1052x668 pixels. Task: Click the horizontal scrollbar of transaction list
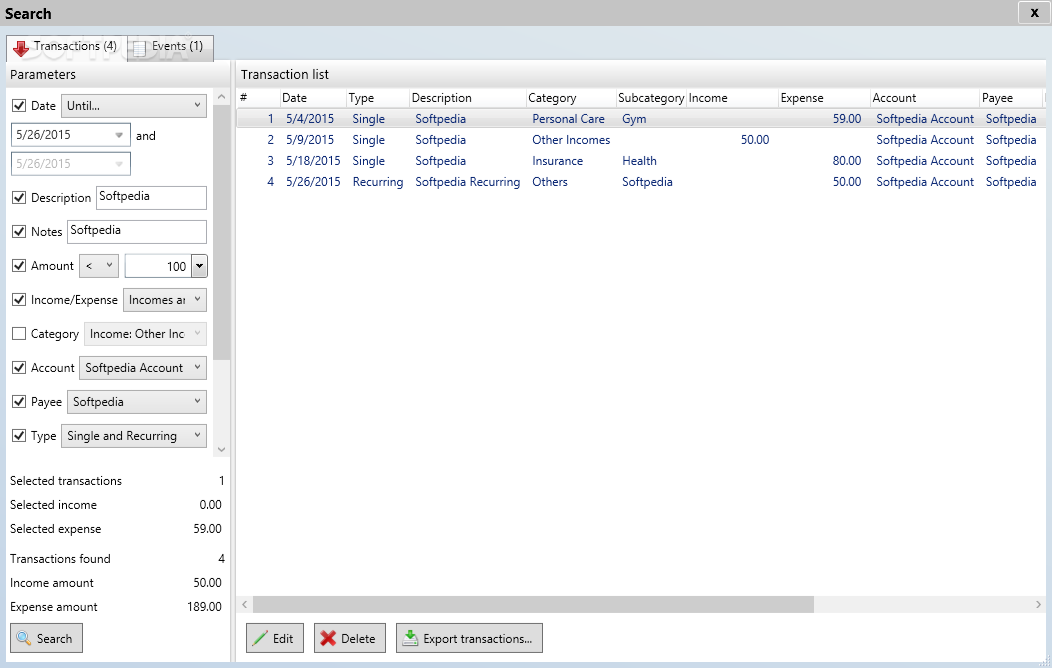click(533, 604)
